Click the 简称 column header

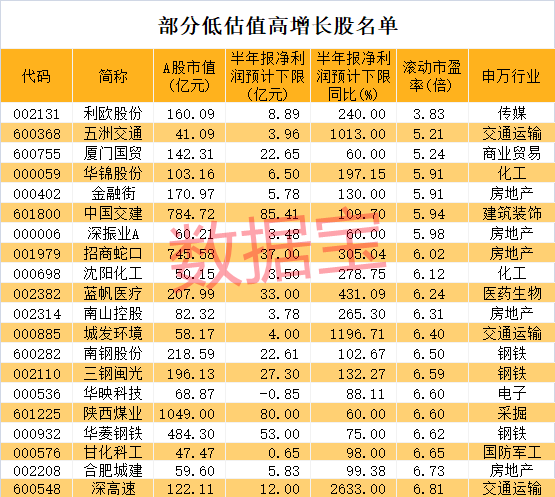[x=113, y=76]
